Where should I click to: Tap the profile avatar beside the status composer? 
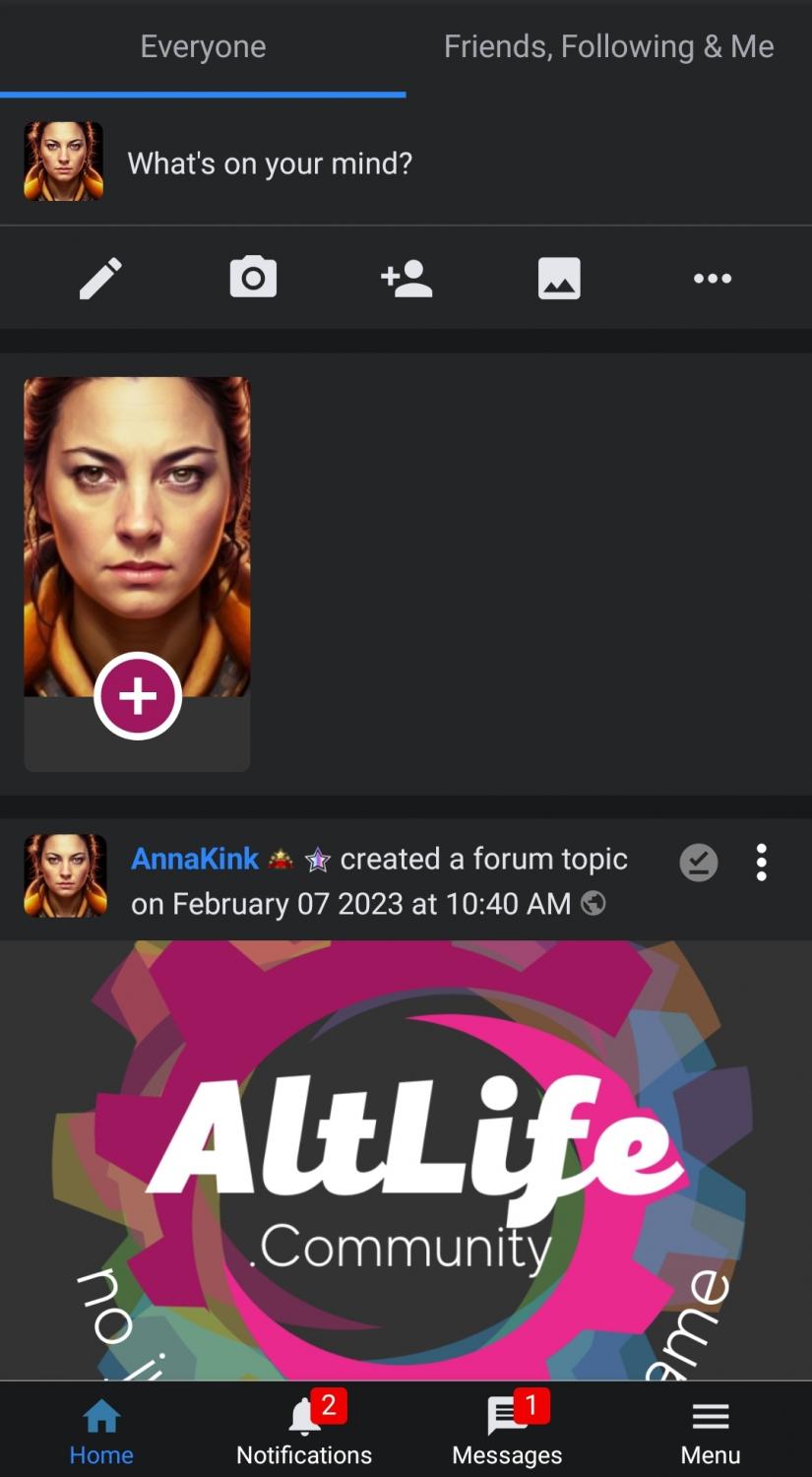tap(64, 161)
